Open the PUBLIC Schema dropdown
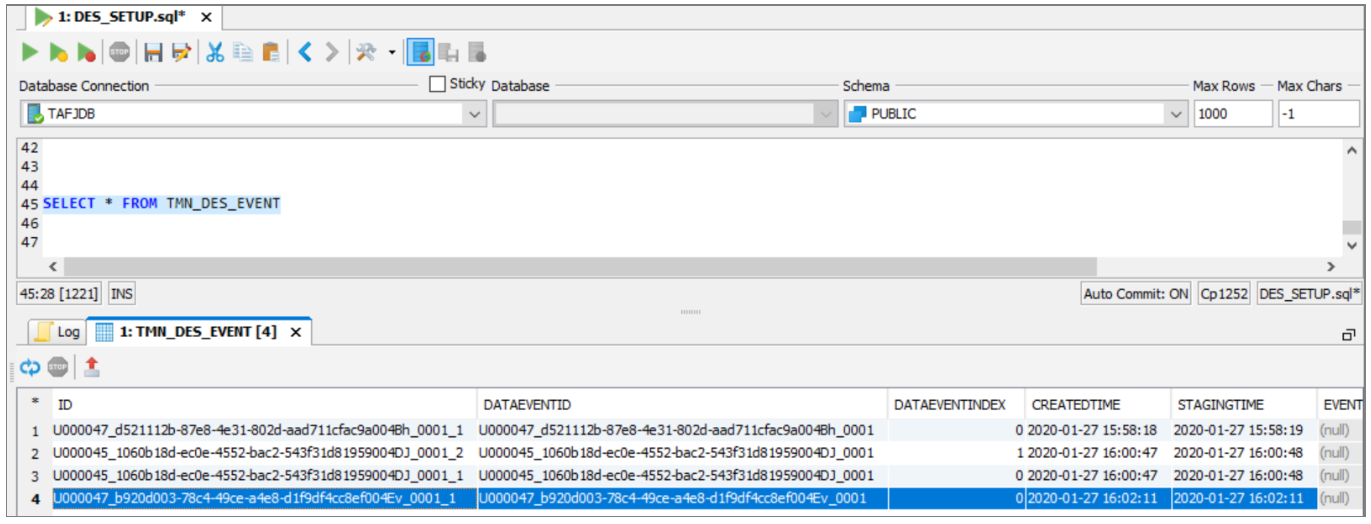Image resolution: width=1371 pixels, height=524 pixels. (1177, 114)
